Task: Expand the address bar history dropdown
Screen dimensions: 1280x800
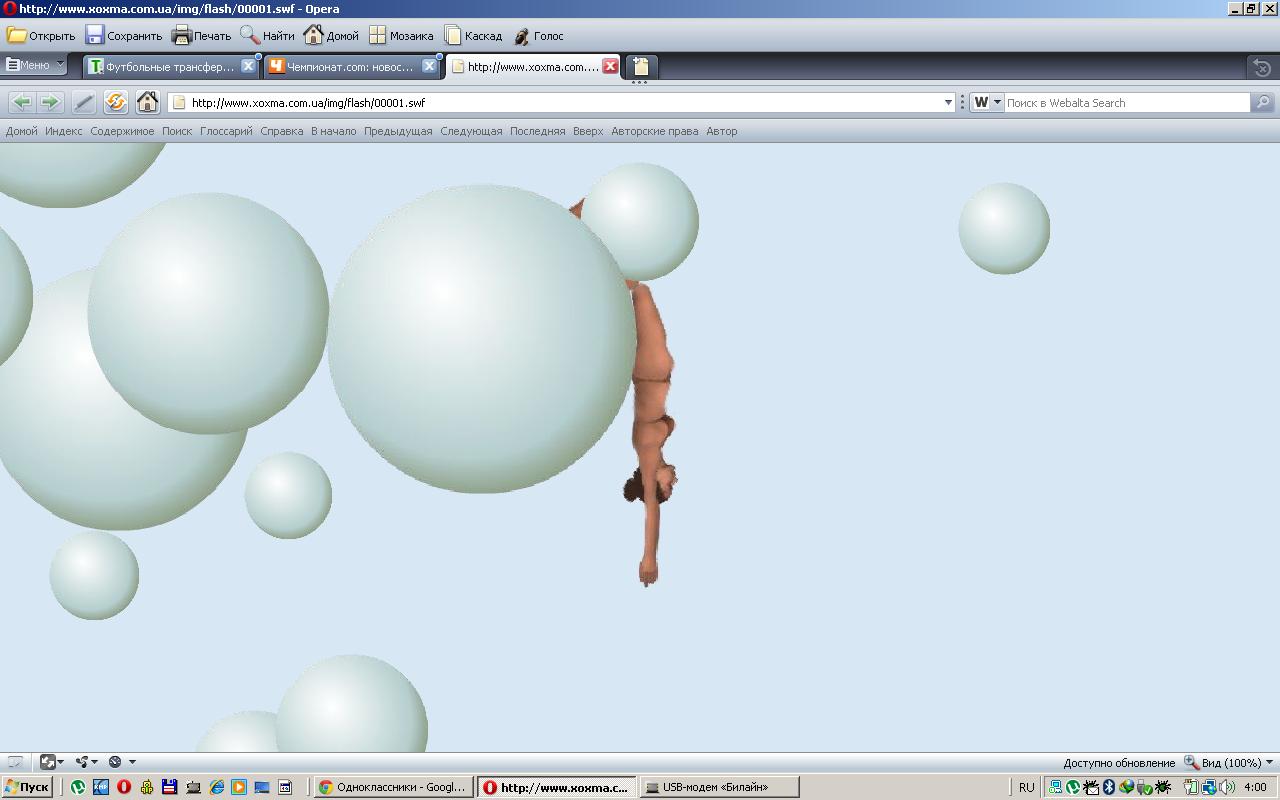Action: click(948, 102)
